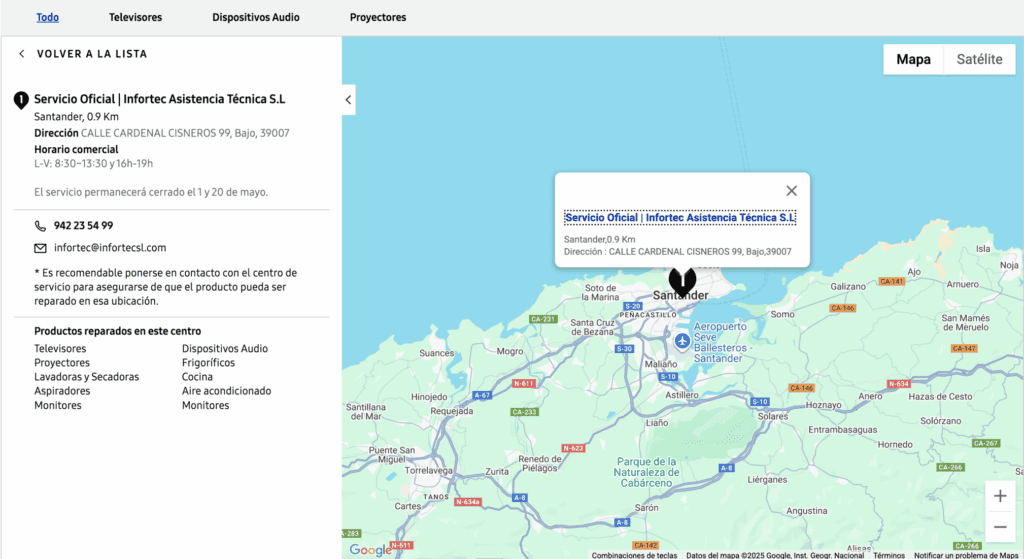Select the Mapa view button
Image resolution: width=1024 pixels, height=559 pixels.
913,59
